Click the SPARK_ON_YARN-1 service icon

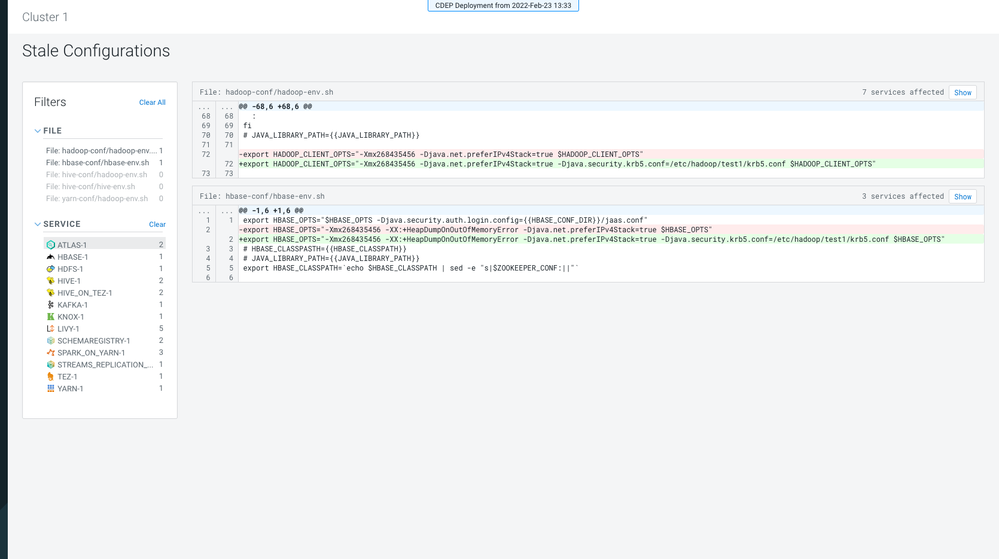pyautogui.click(x=50, y=352)
